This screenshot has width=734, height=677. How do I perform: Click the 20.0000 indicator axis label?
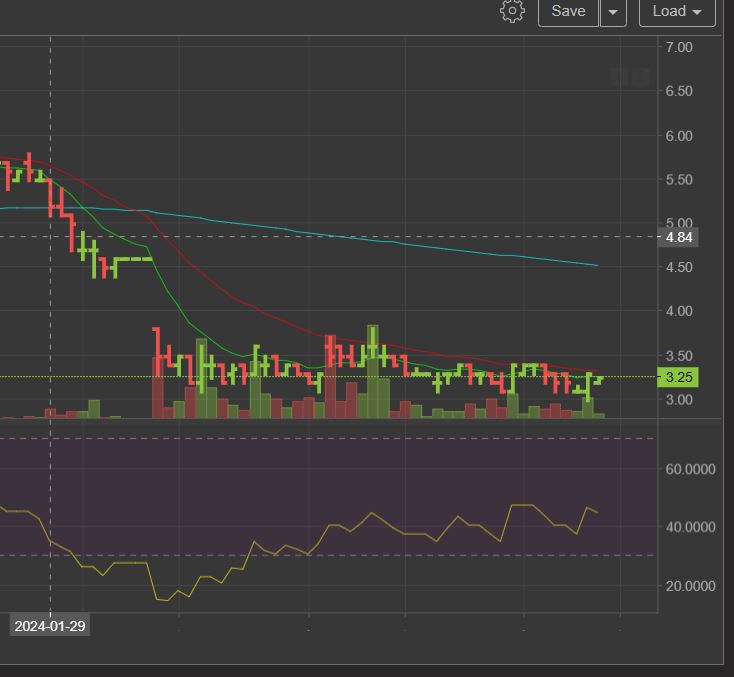click(x=690, y=586)
